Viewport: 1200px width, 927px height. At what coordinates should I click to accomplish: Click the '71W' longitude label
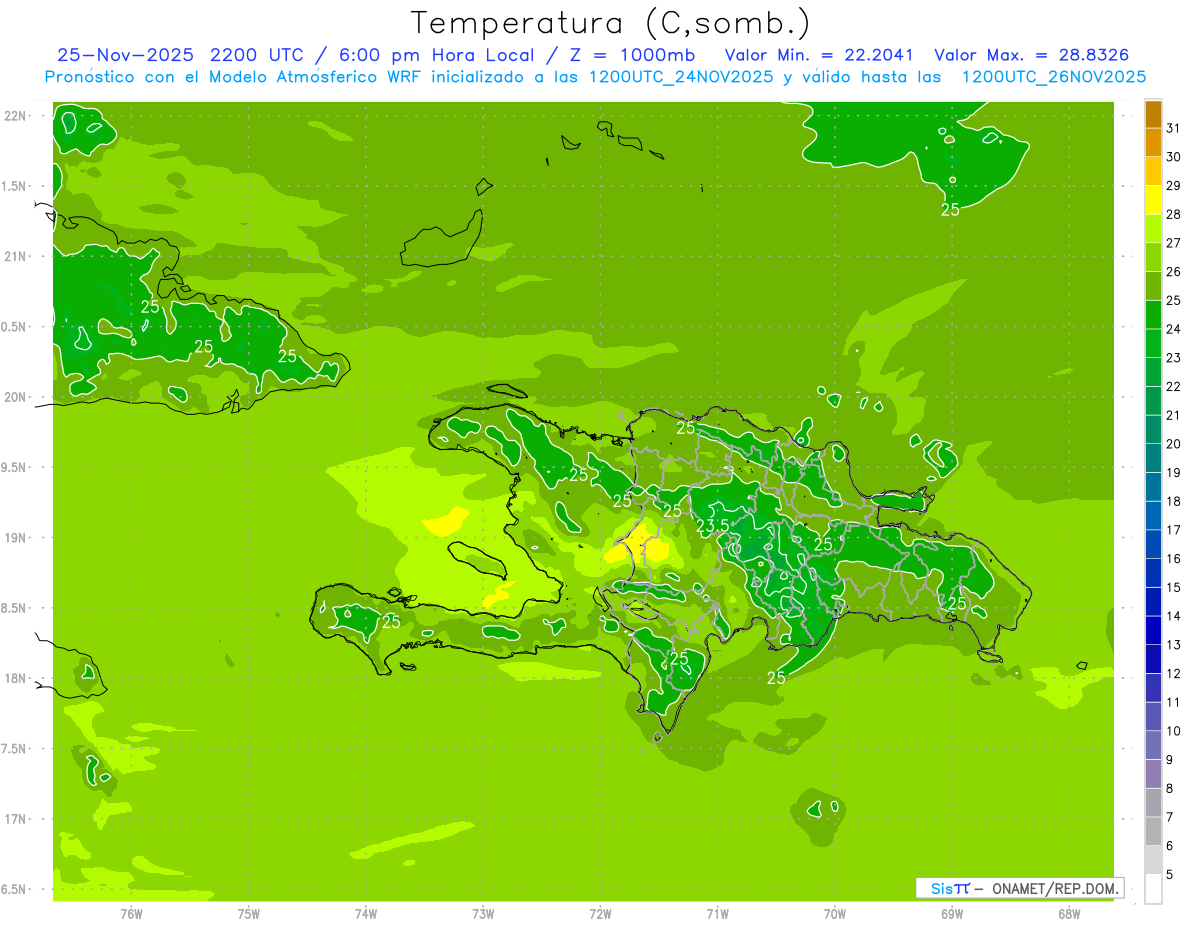pos(717,913)
